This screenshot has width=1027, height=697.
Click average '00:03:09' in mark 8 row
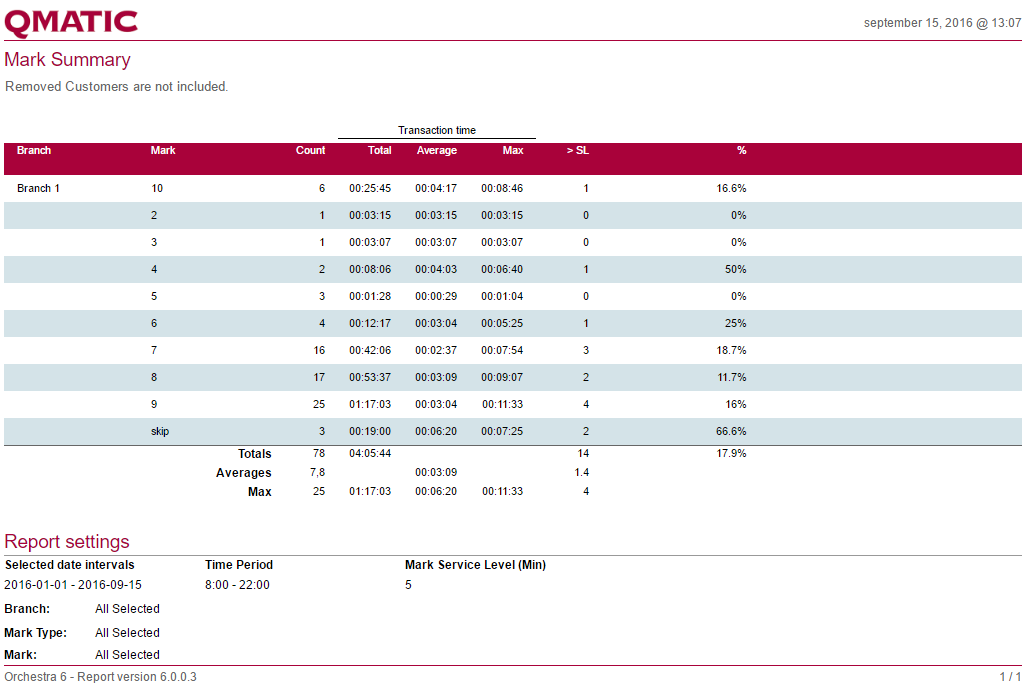pyautogui.click(x=436, y=377)
